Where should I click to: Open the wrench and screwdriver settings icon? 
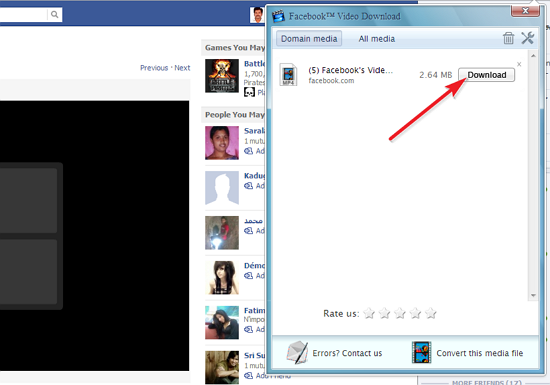[528, 38]
